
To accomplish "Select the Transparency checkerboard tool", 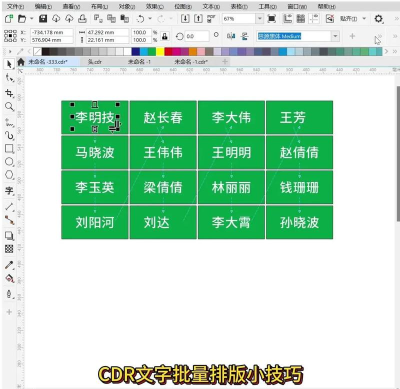I will [9, 249].
